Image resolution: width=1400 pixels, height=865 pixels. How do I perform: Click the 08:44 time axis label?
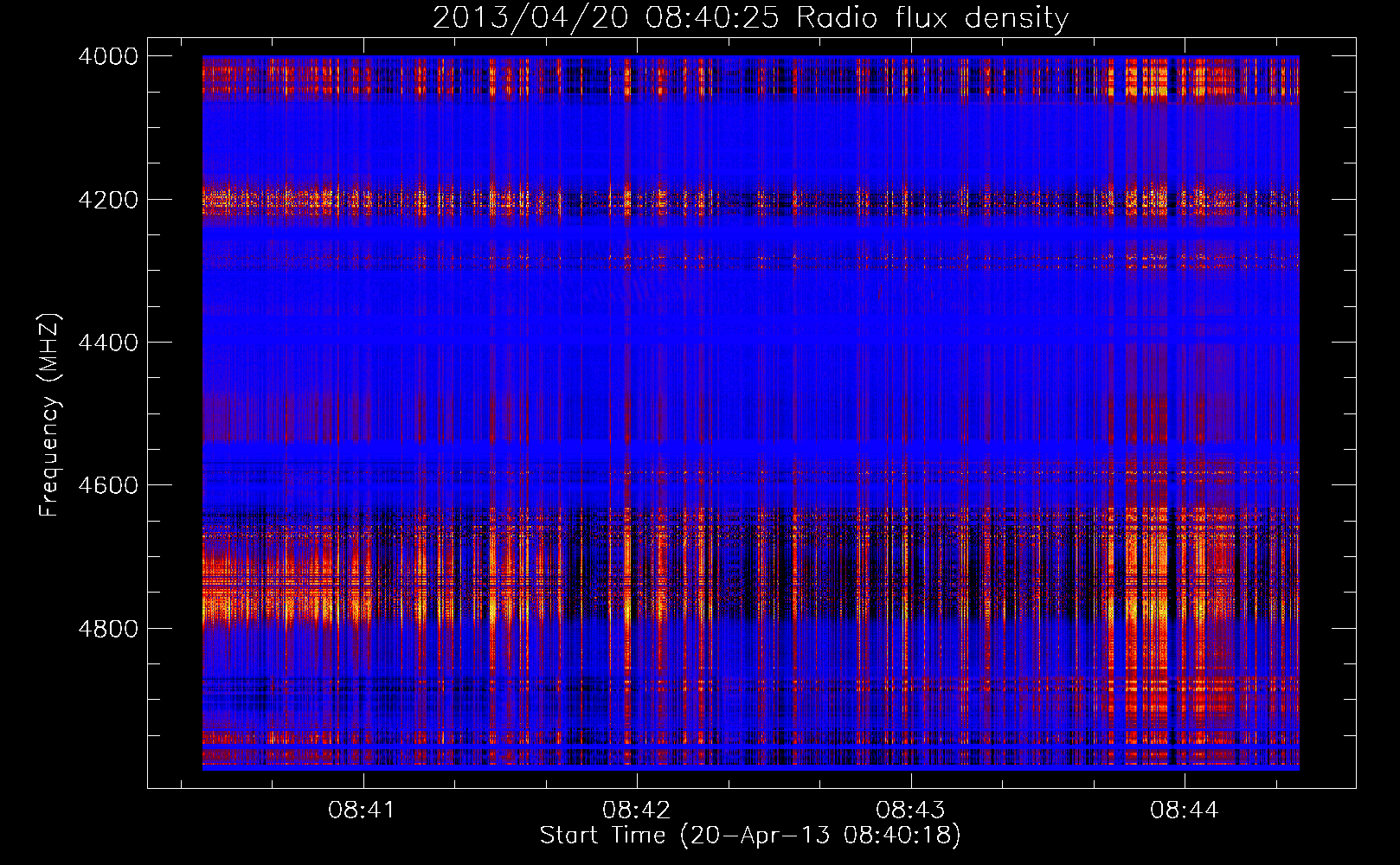1184,811
